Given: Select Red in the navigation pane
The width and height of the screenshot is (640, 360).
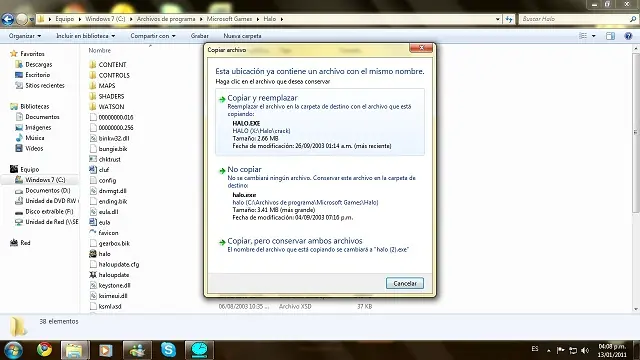Looking at the screenshot, I should (25, 243).
